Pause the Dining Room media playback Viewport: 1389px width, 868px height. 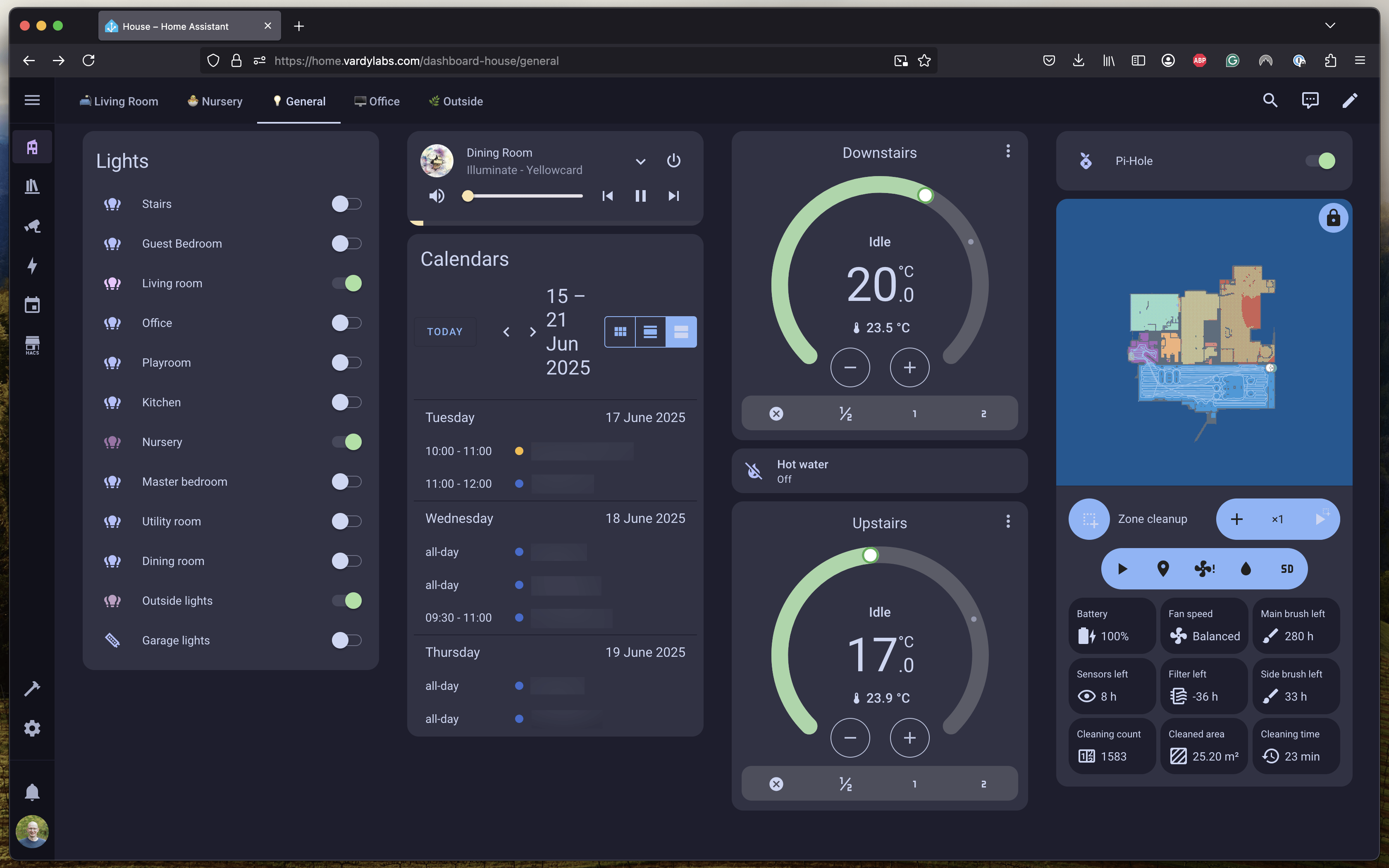(640, 196)
